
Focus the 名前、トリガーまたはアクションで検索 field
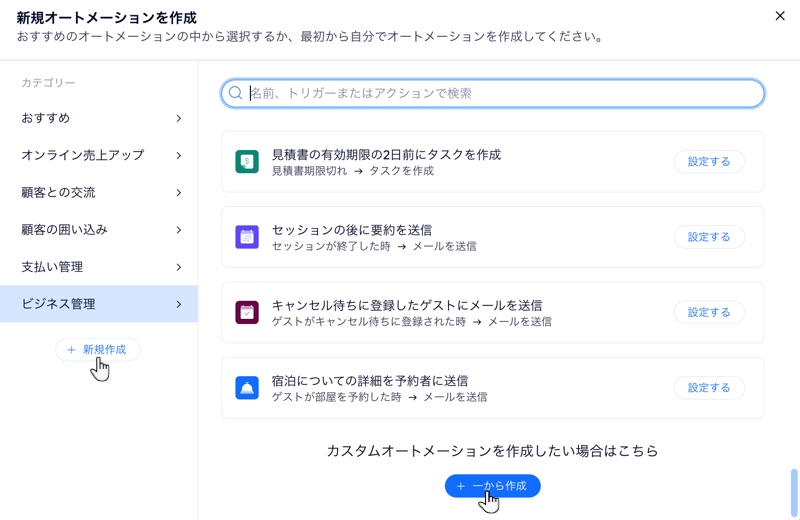tap(492, 93)
